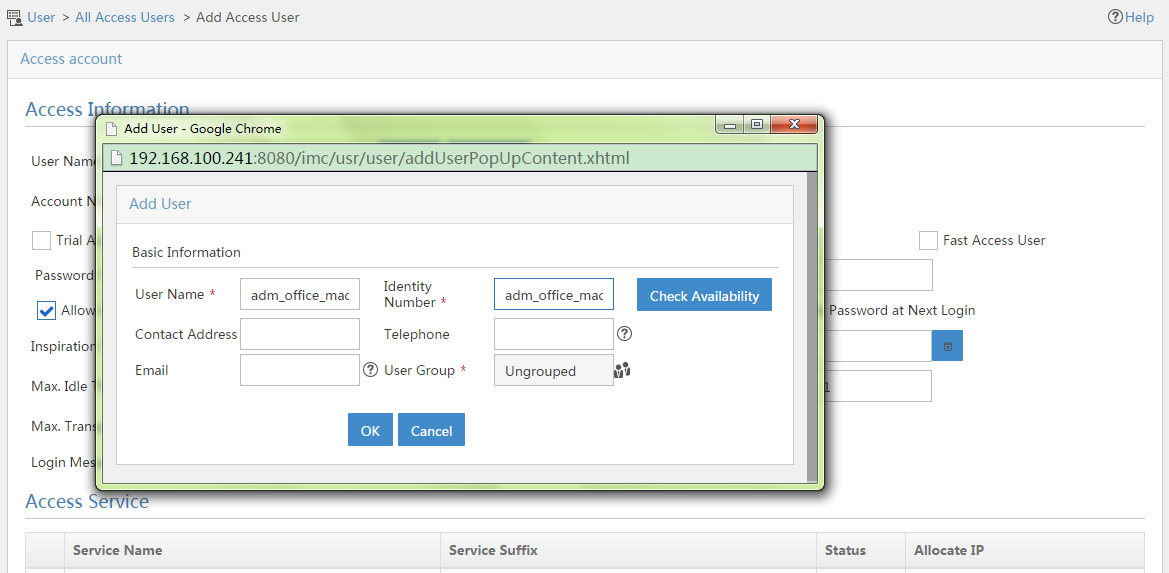Click the Telephone input field

point(554,334)
